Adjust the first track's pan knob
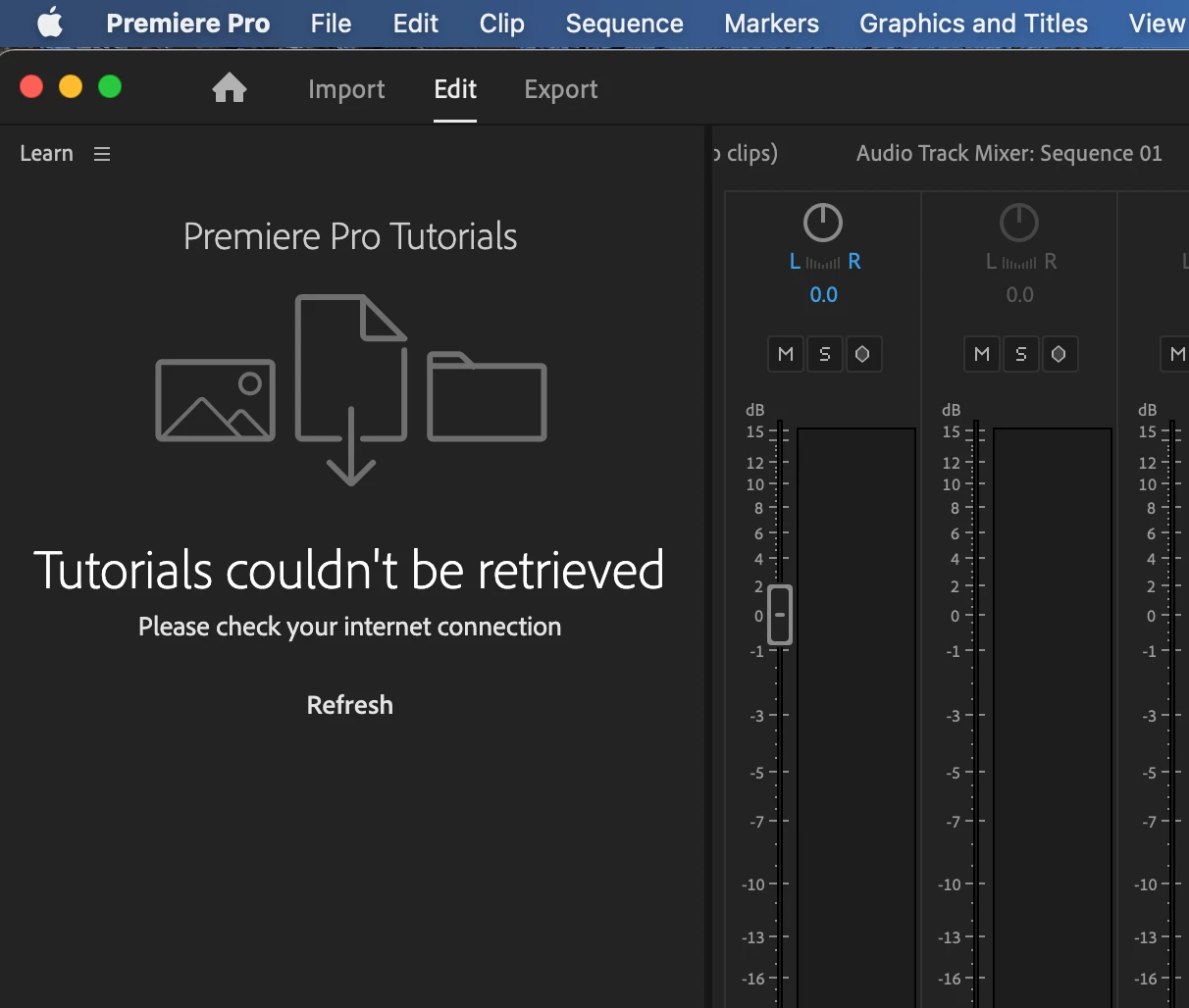 tap(823, 223)
